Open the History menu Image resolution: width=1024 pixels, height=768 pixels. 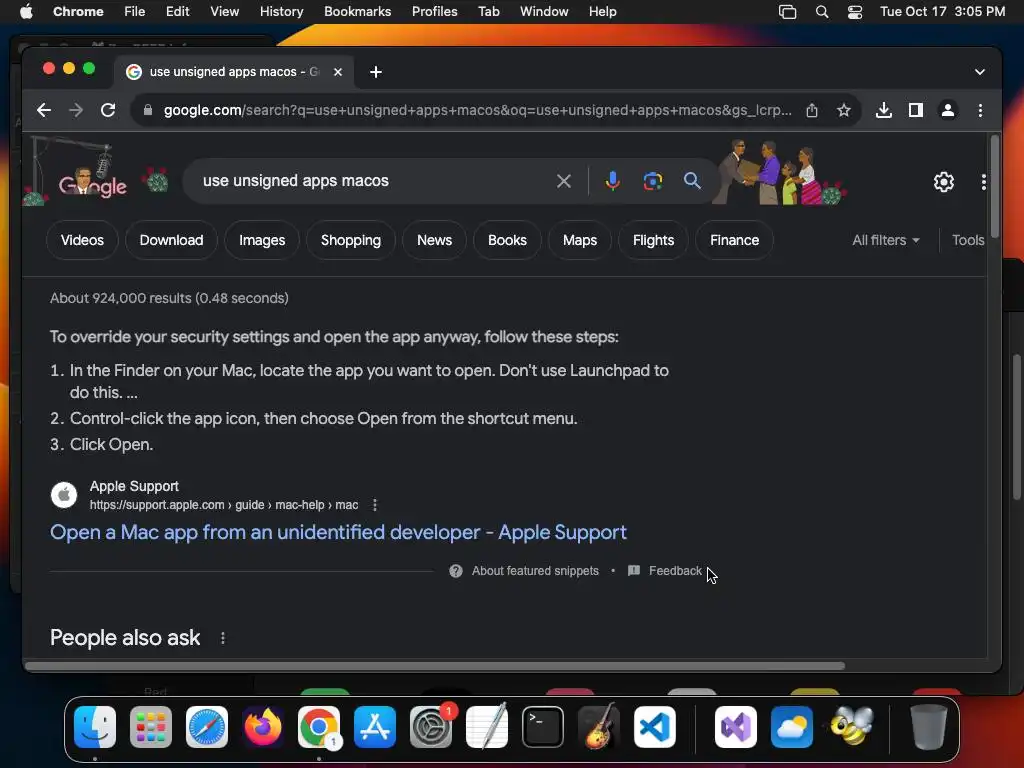[281, 12]
